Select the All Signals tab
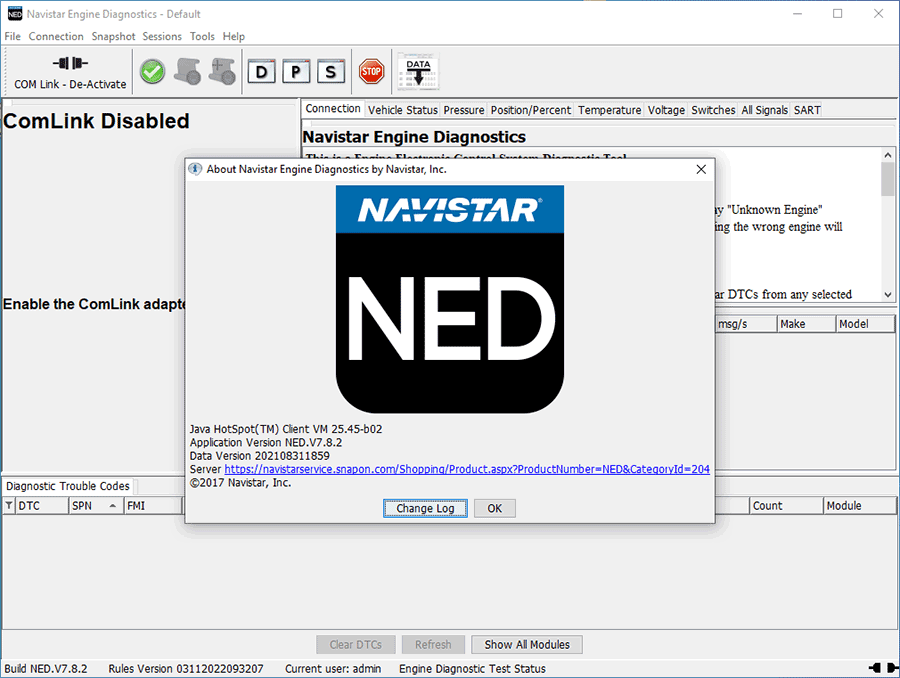 click(764, 110)
